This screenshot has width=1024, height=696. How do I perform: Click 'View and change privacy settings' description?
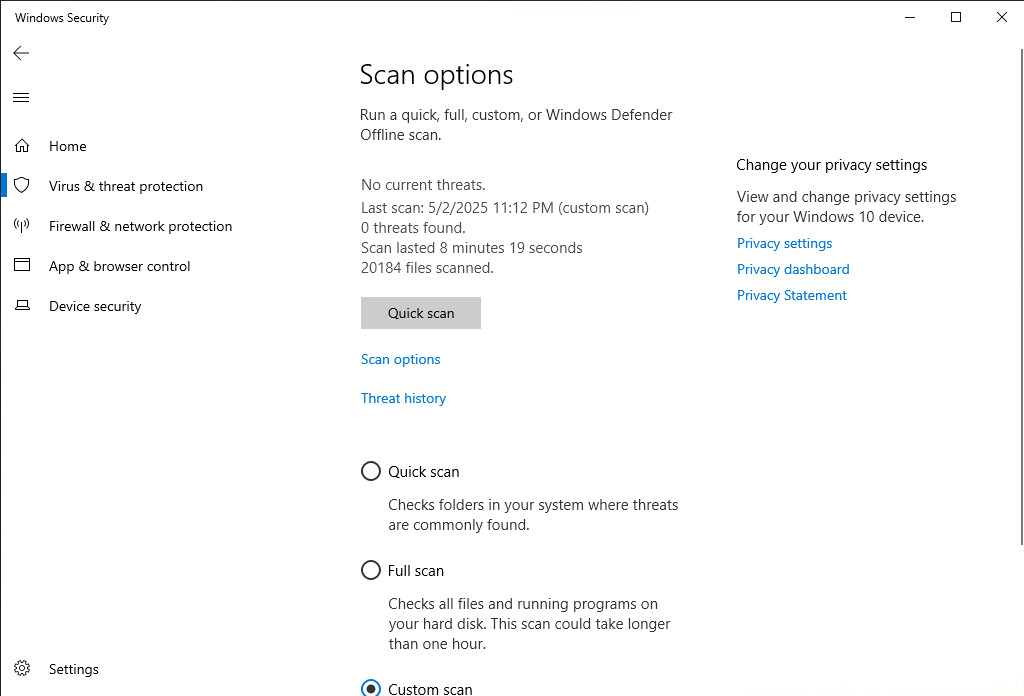pyautogui.click(x=846, y=207)
